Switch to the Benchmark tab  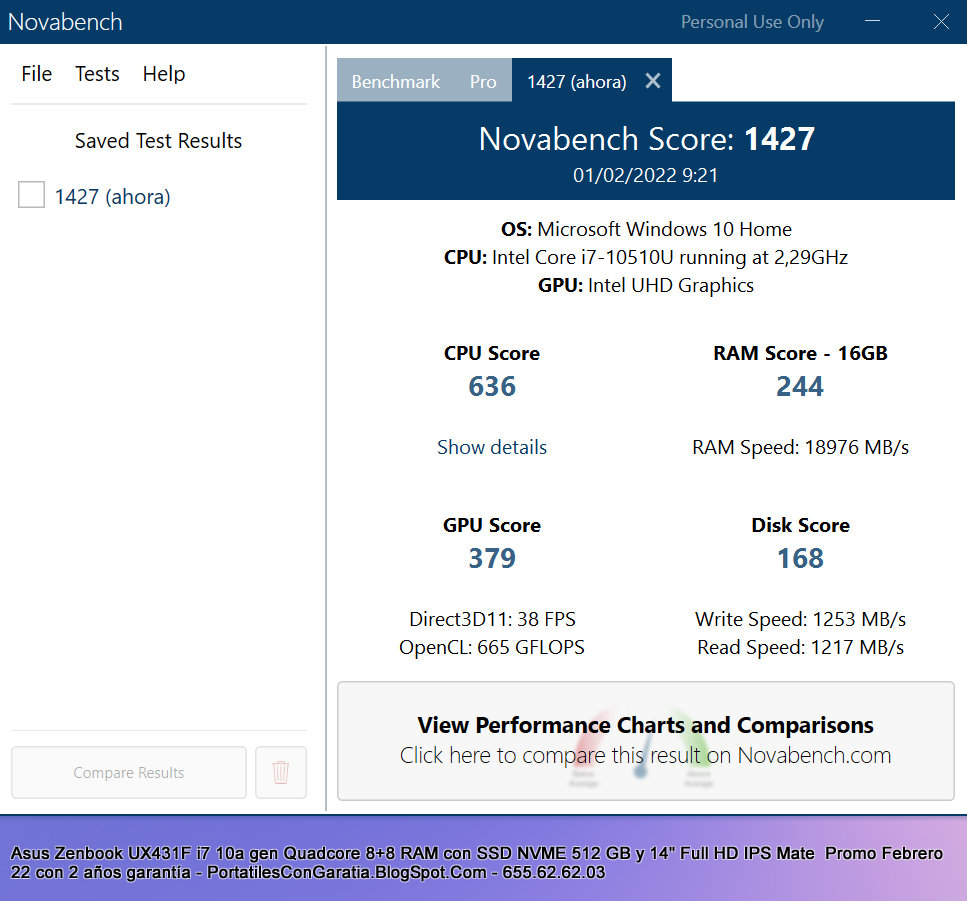click(396, 81)
